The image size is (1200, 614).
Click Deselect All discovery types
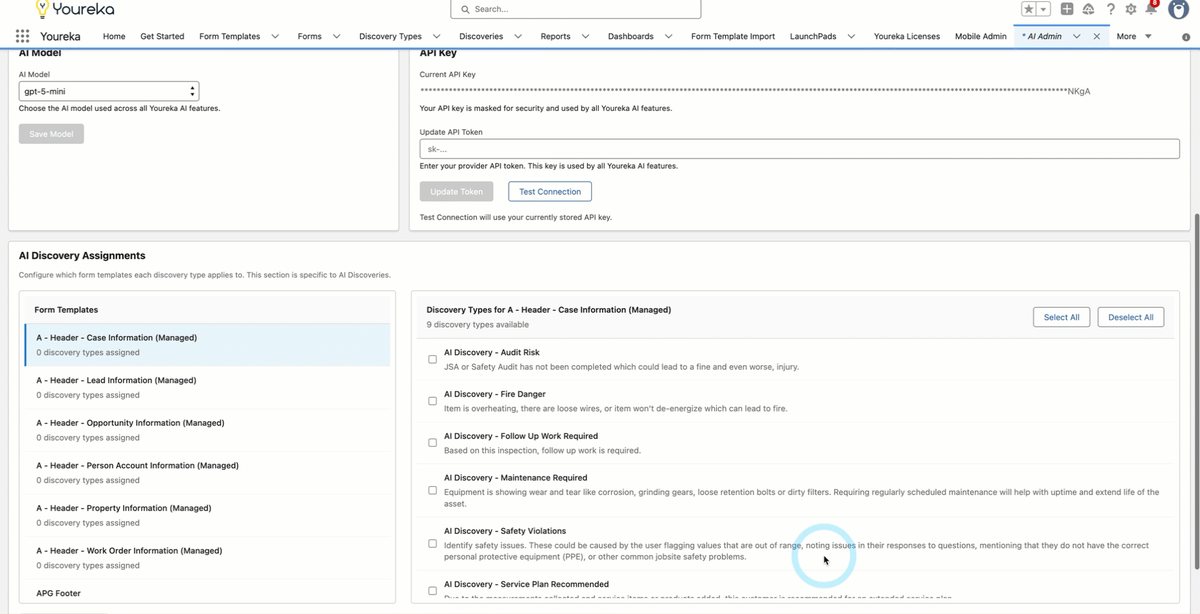pos(1131,317)
